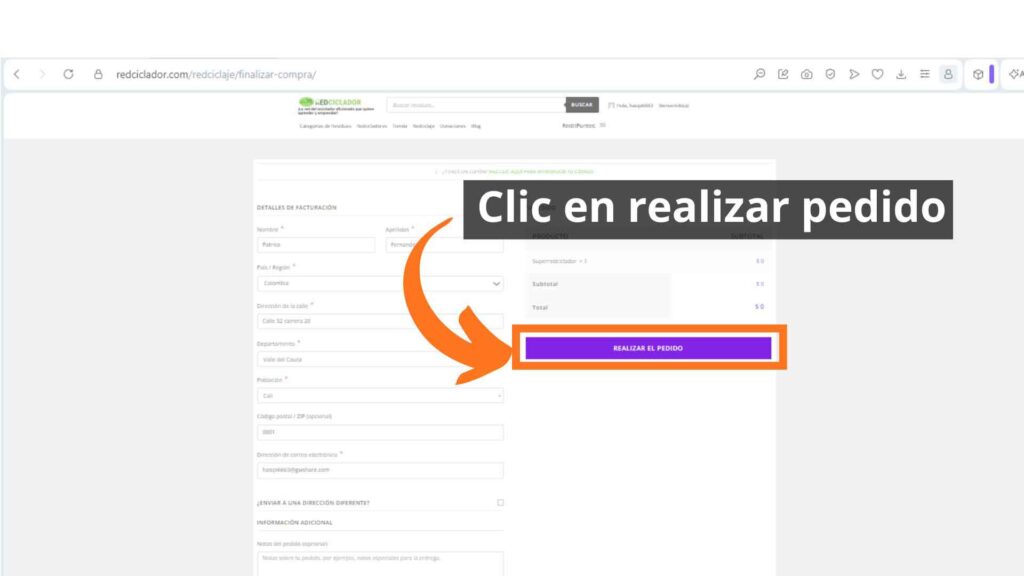Open the easy setup sliders icon
Viewport: 1024px width, 576px height.
[925, 74]
